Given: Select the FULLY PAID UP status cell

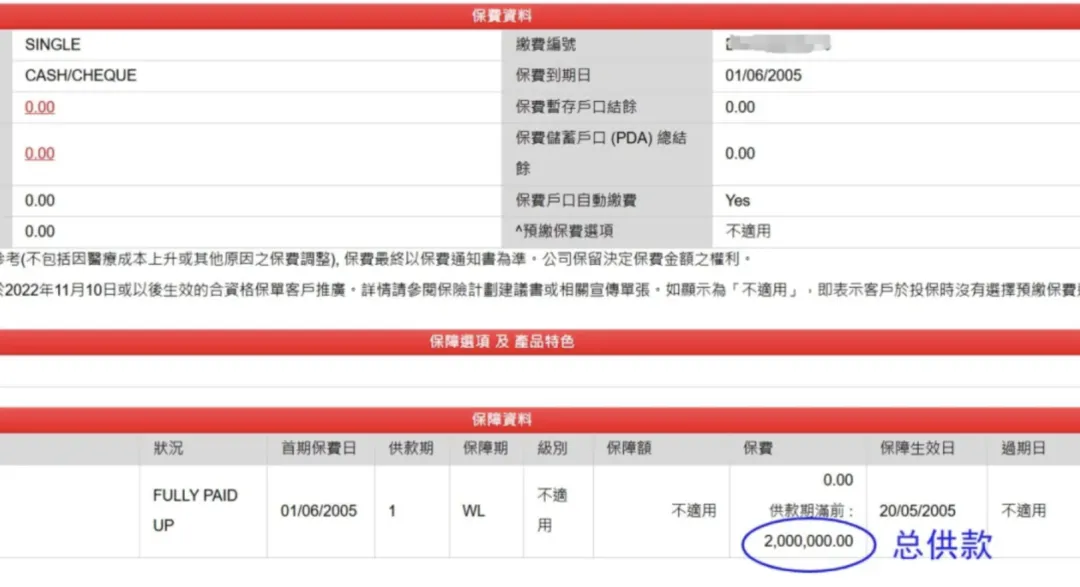Looking at the screenshot, I should (195, 510).
